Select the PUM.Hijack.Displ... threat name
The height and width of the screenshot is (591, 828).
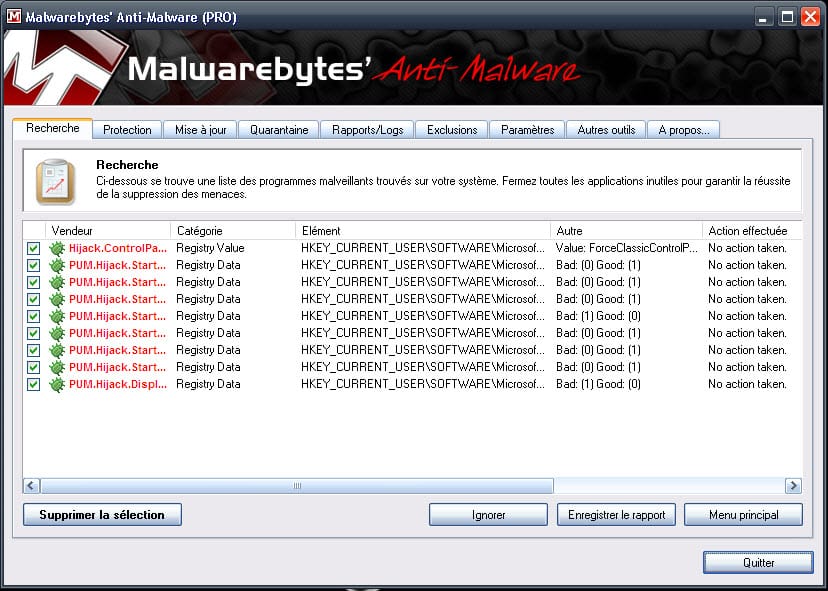118,384
